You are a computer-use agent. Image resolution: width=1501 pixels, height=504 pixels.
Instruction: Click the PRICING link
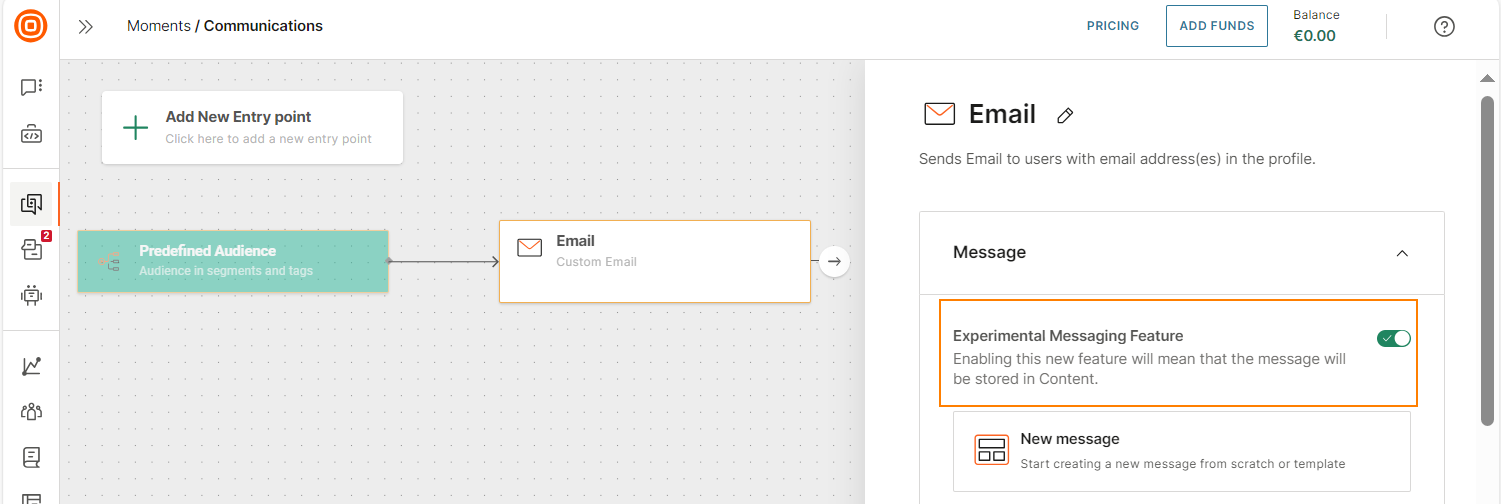pos(1113,26)
